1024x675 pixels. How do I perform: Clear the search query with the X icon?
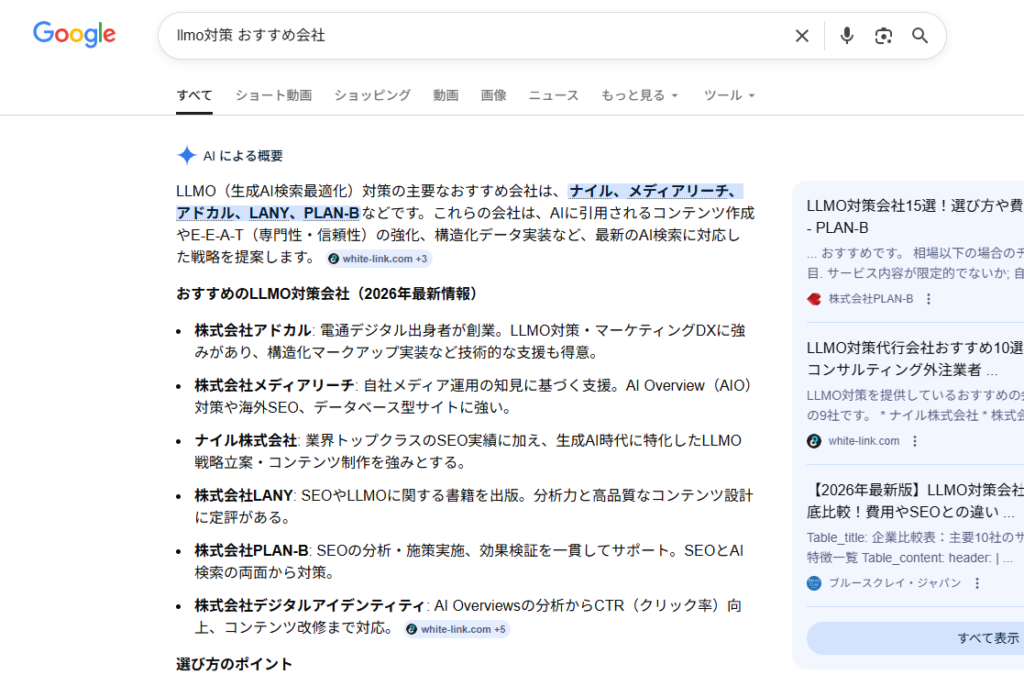(802, 35)
